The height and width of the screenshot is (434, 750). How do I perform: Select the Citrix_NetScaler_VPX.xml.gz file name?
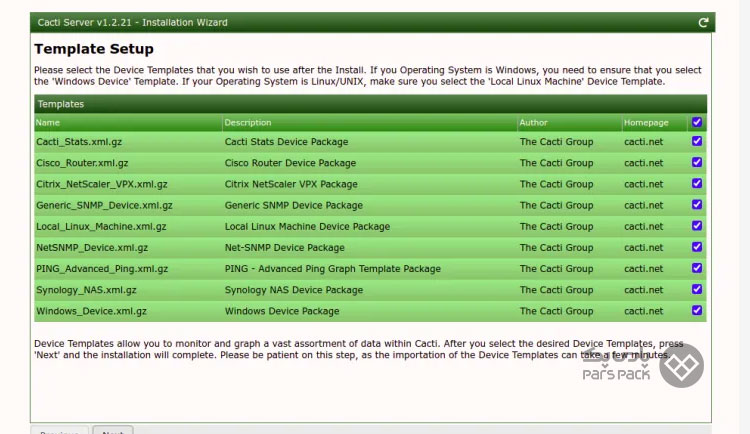pos(102,184)
